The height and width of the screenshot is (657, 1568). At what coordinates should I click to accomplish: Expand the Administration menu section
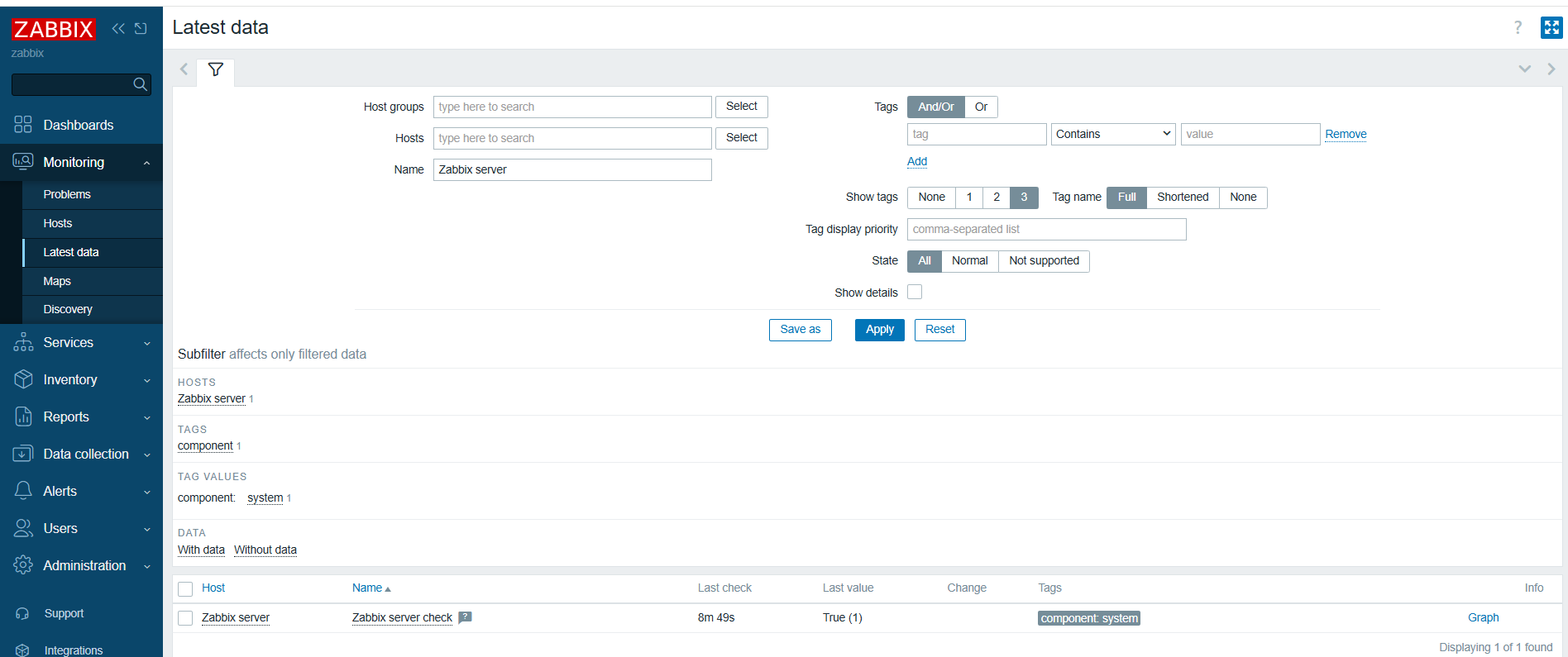point(146,566)
